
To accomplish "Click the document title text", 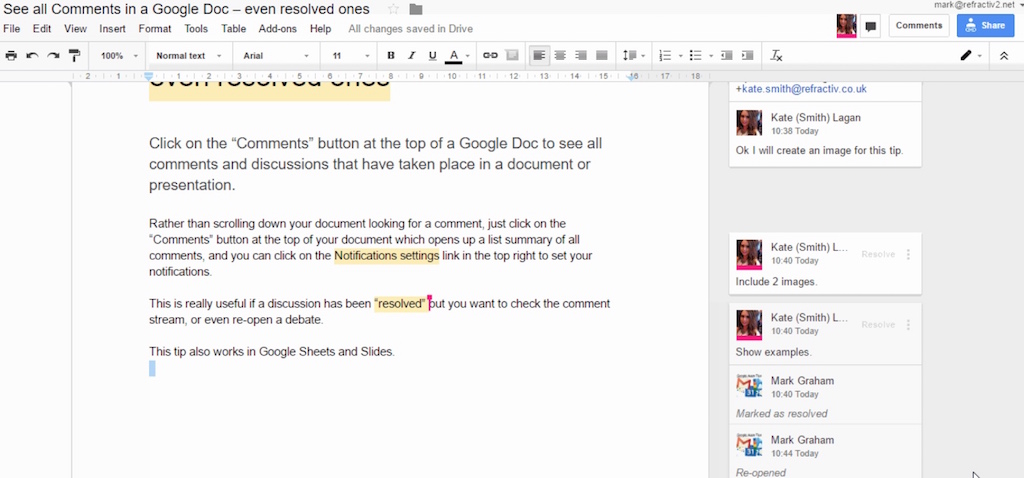I will [186, 9].
